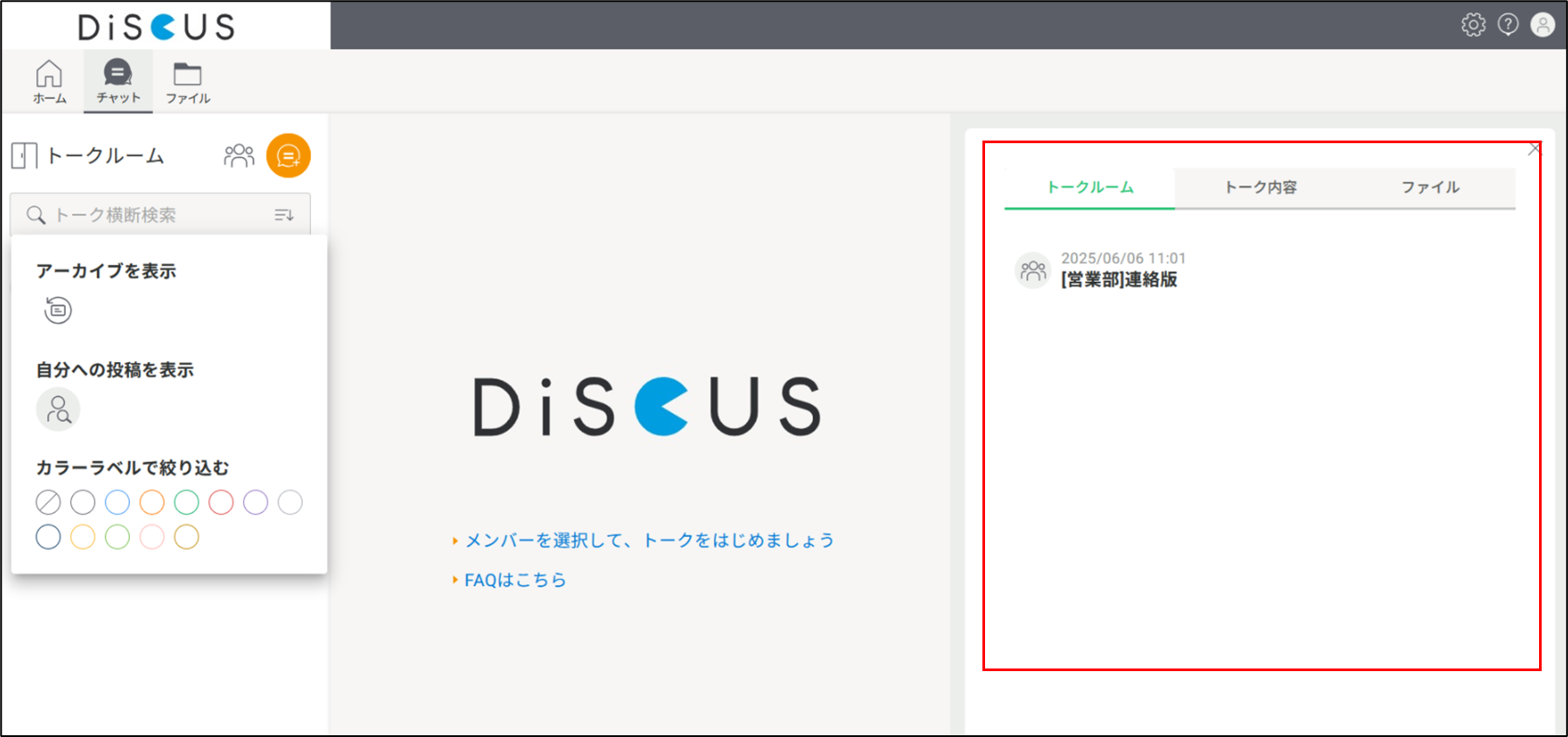Click the 2025/06/06 11:01 timestamp
This screenshot has height=737, width=1568.
(x=1123, y=258)
